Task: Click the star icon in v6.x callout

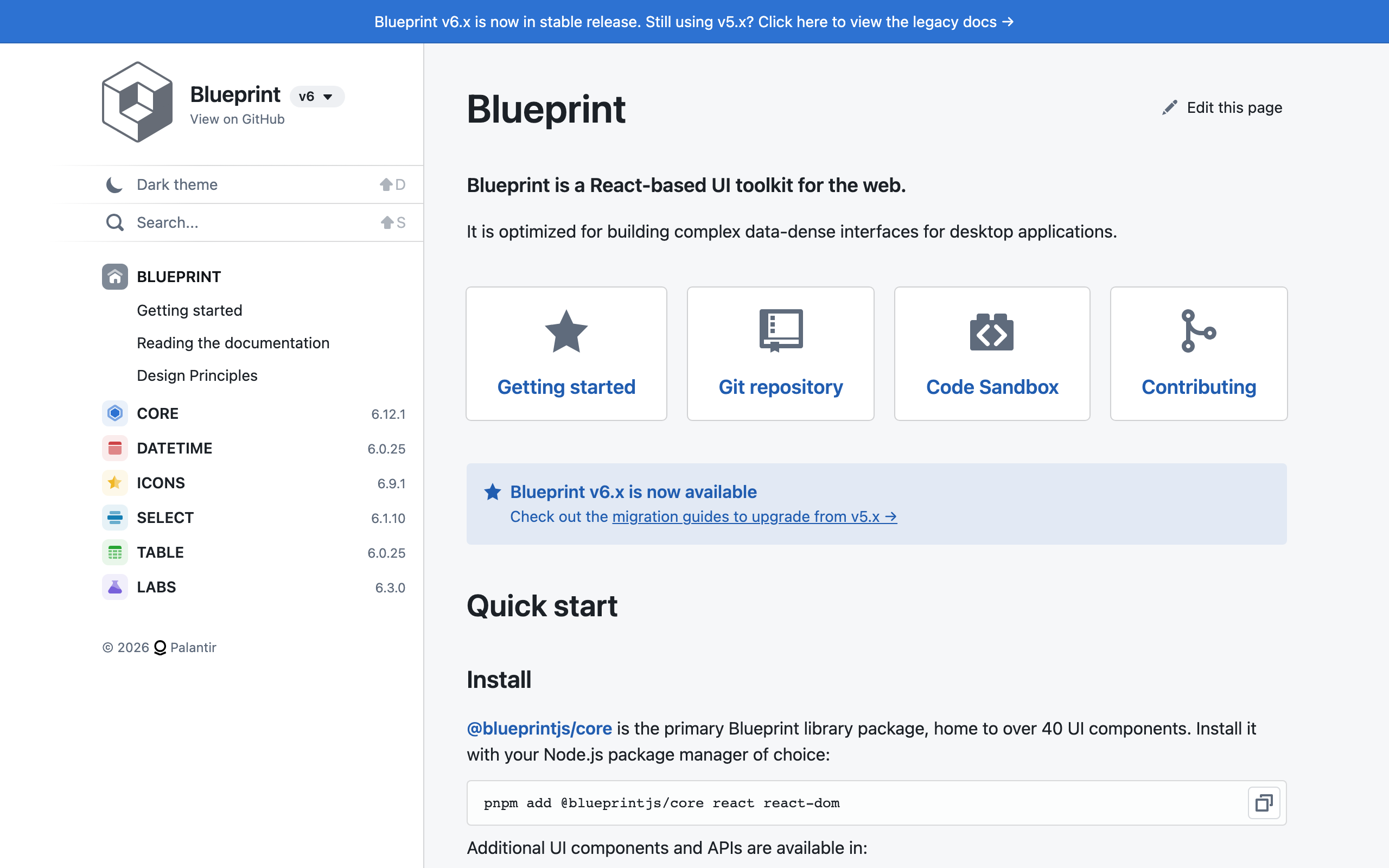Action: (493, 492)
